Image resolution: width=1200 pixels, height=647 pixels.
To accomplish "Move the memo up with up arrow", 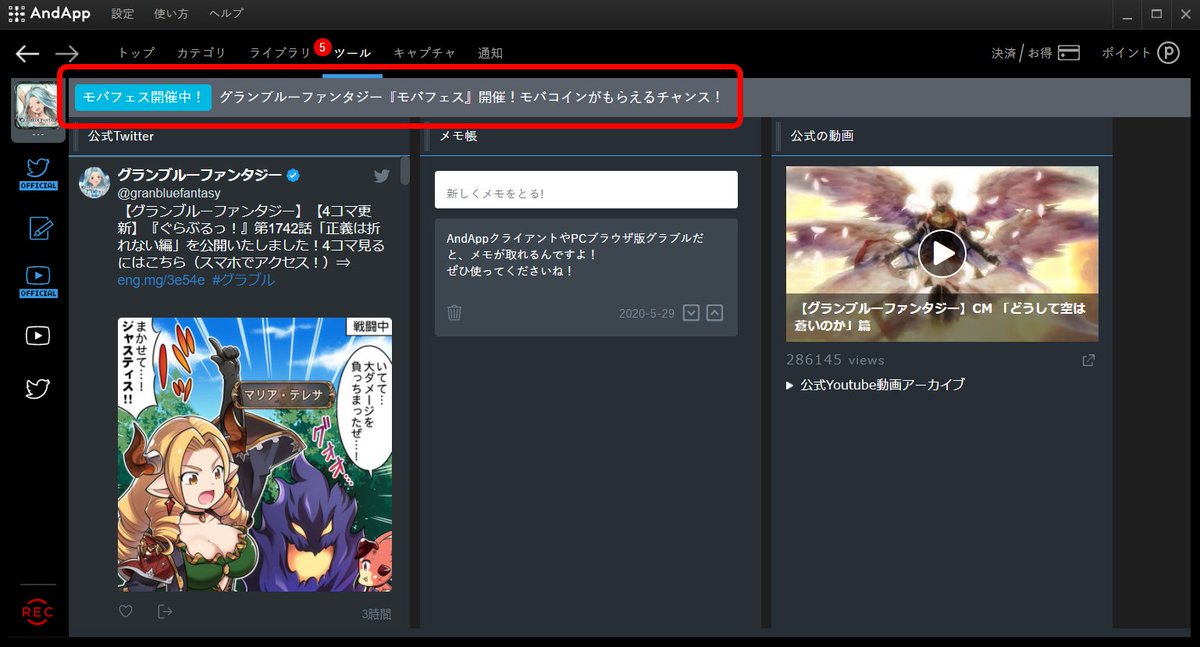I will (714, 313).
